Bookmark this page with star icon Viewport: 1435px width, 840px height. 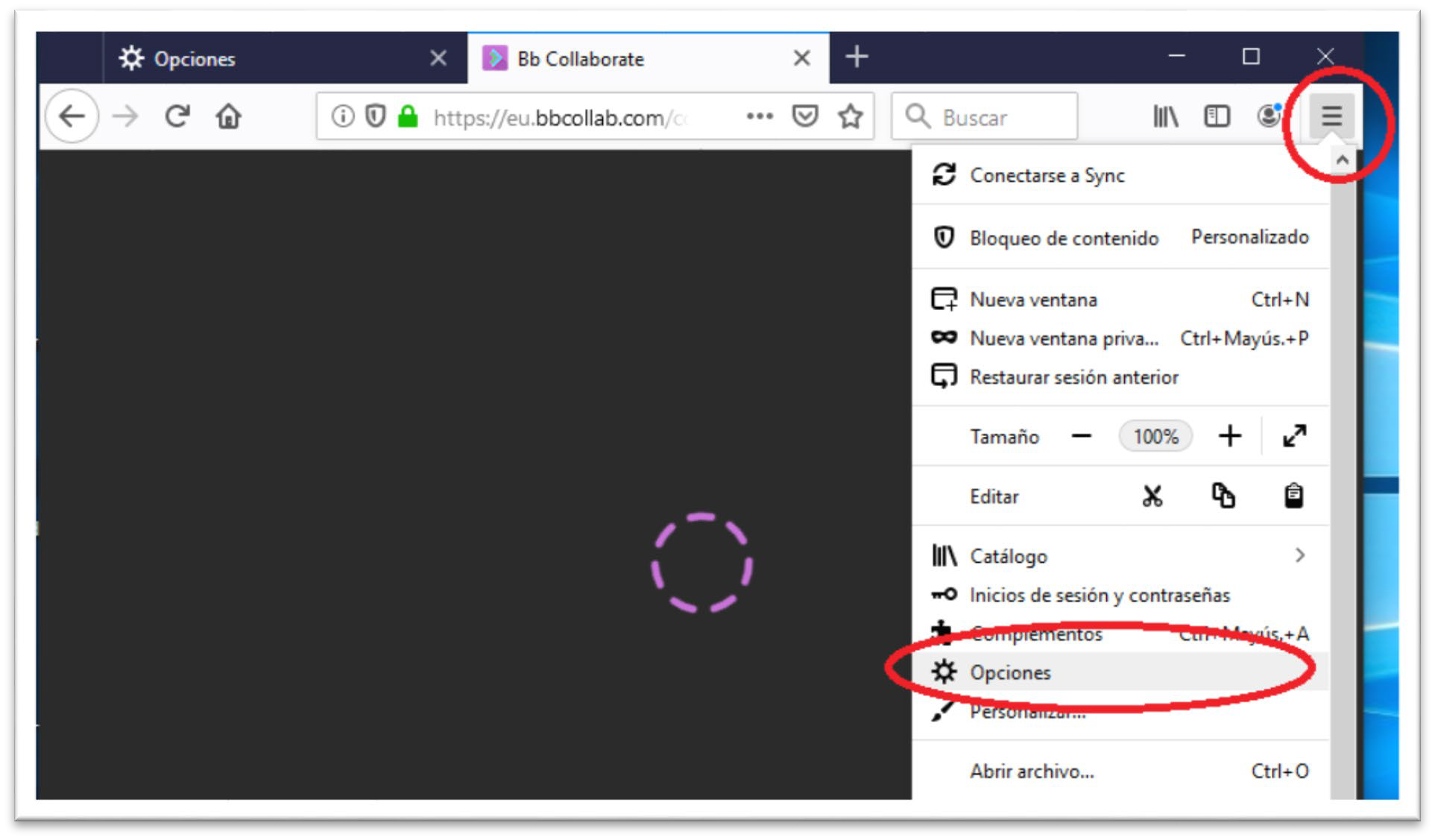pyautogui.click(x=850, y=116)
